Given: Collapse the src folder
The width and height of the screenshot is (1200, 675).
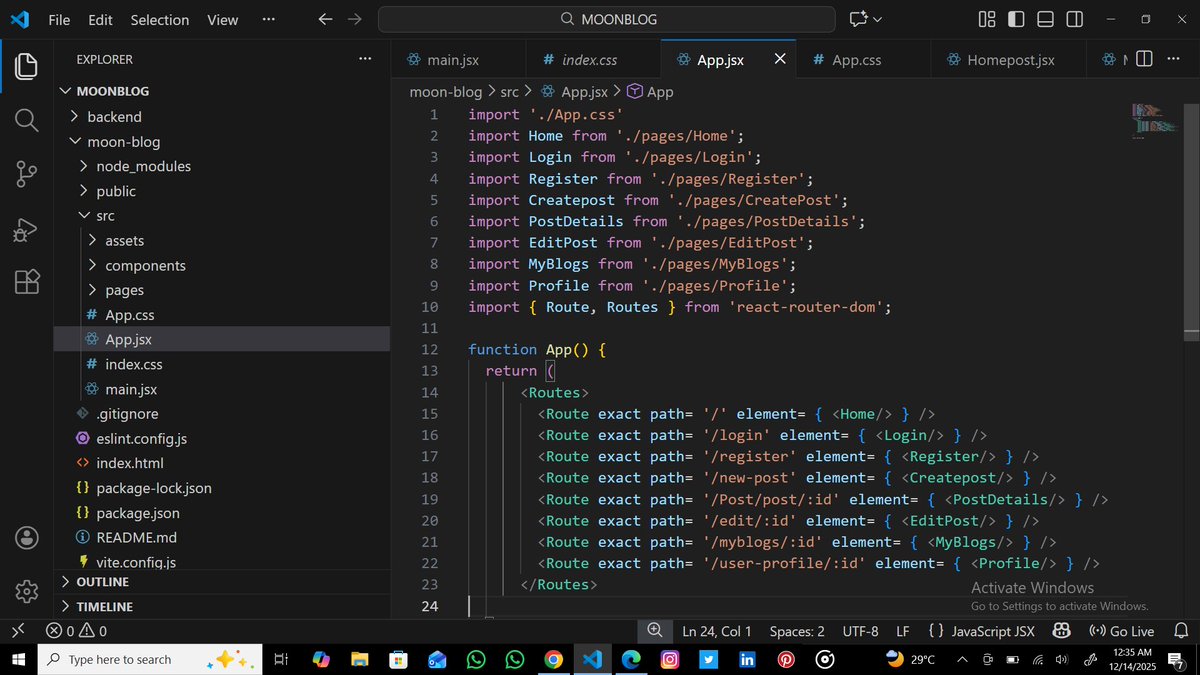Looking at the screenshot, I should (x=222, y=215).
